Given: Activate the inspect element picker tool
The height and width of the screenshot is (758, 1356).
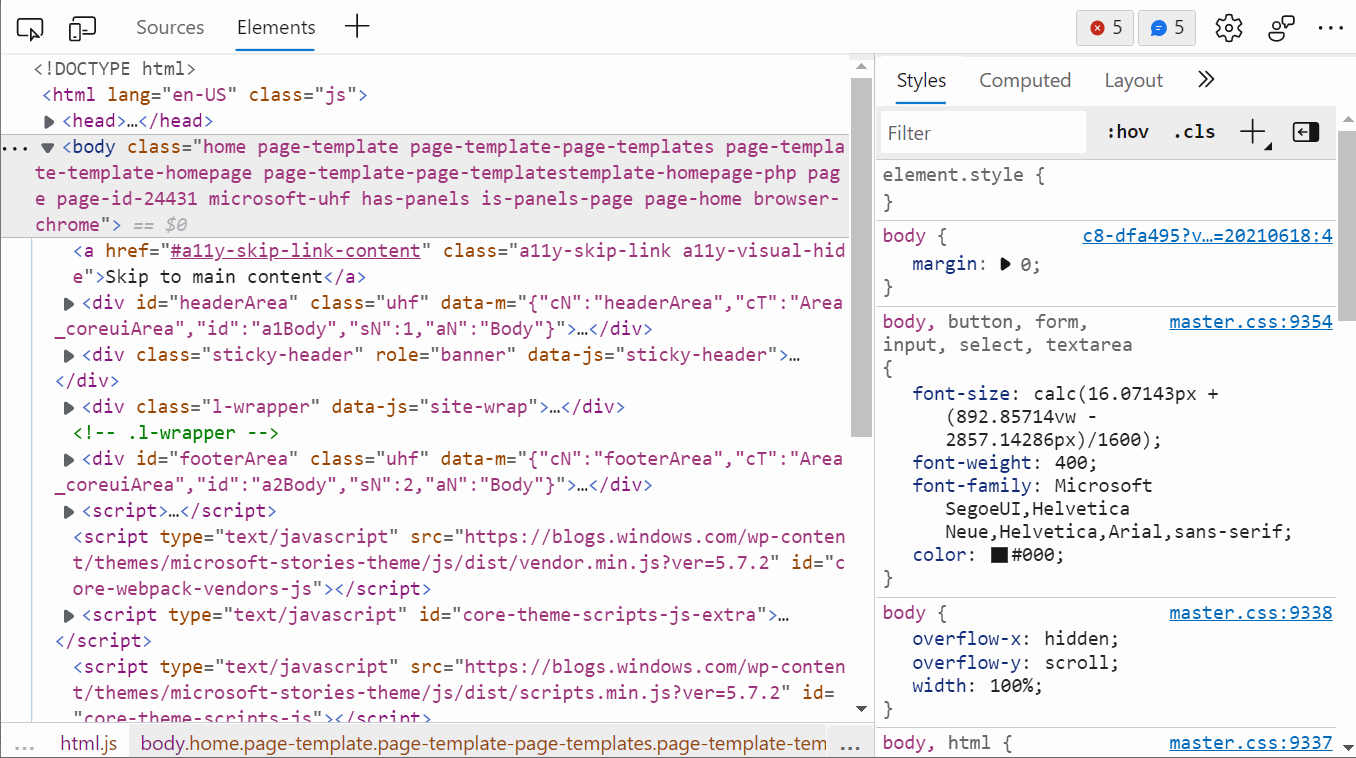Looking at the screenshot, I should (x=31, y=28).
